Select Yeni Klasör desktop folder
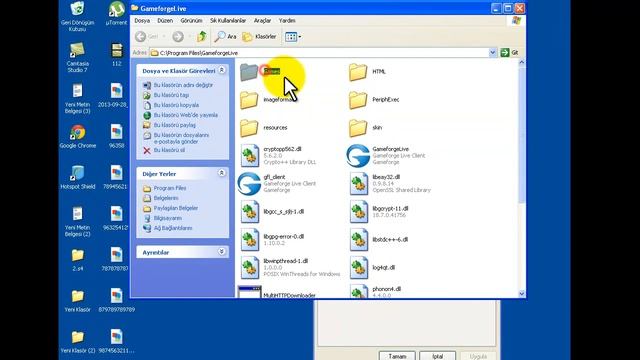Screen dimensions: 640x360 pos(78,301)
